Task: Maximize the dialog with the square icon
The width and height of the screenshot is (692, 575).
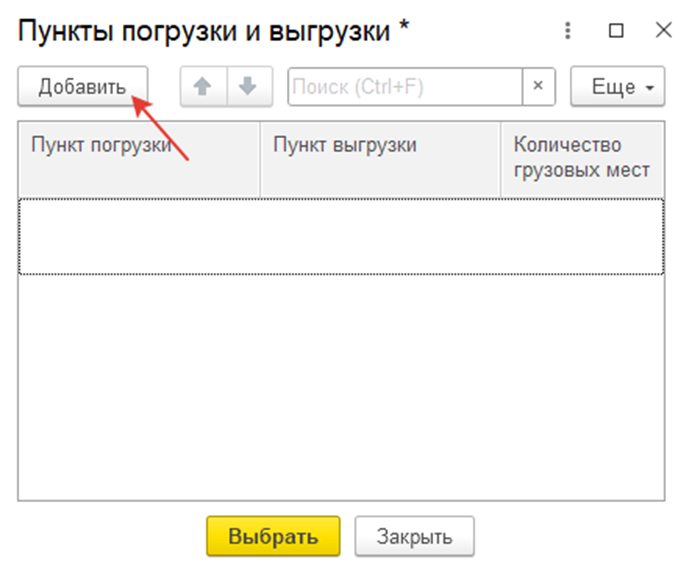Action: tap(616, 30)
